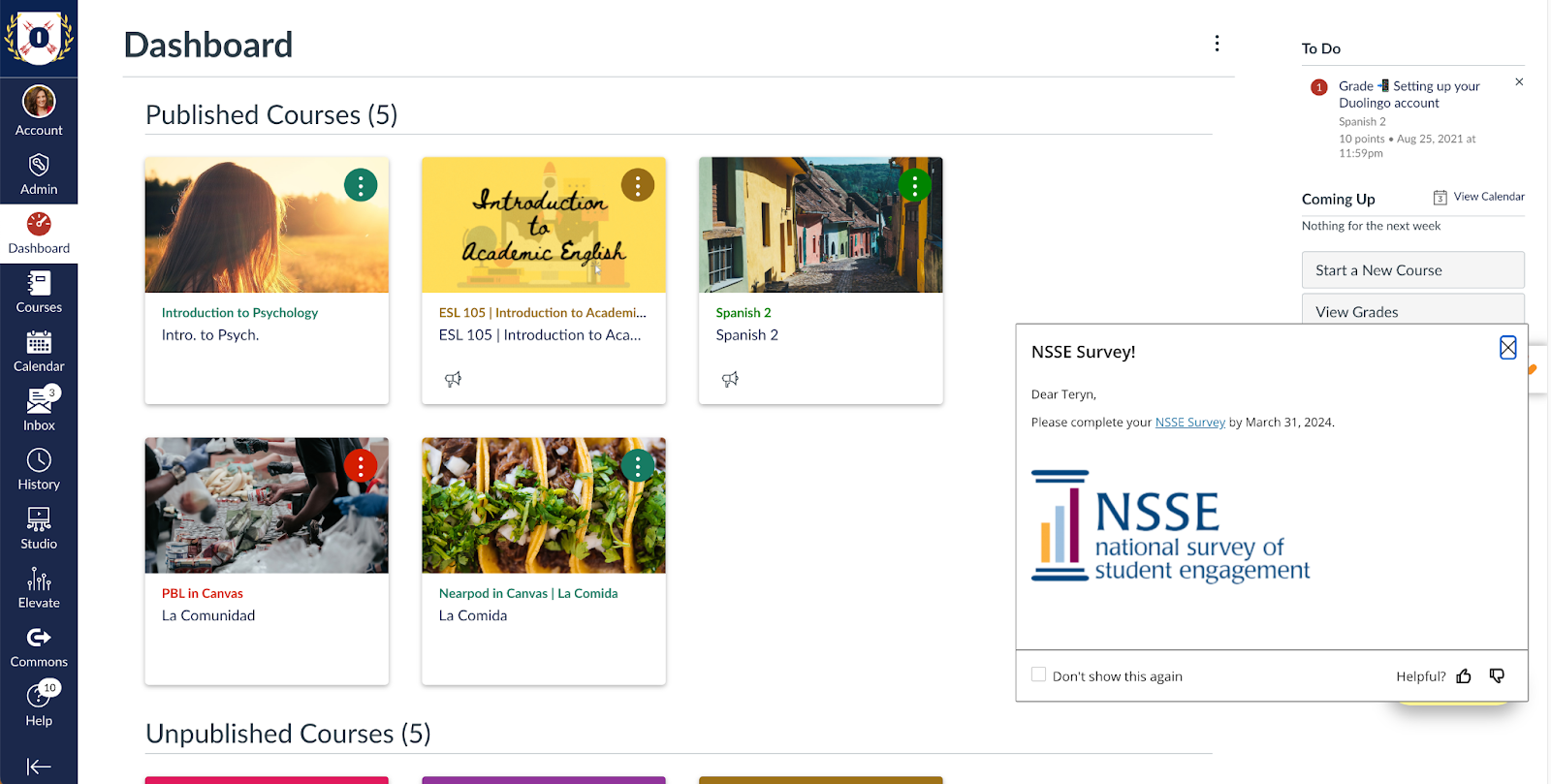Image resolution: width=1551 pixels, height=784 pixels.
Task: Click the thumbs down icon in survey
Action: (1497, 676)
